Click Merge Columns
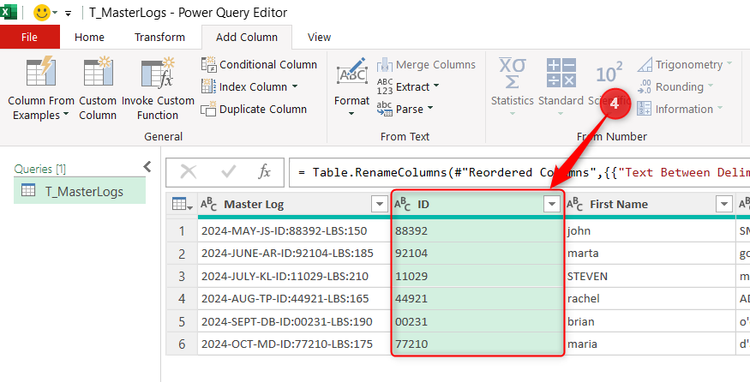750x382 pixels. (x=426, y=65)
